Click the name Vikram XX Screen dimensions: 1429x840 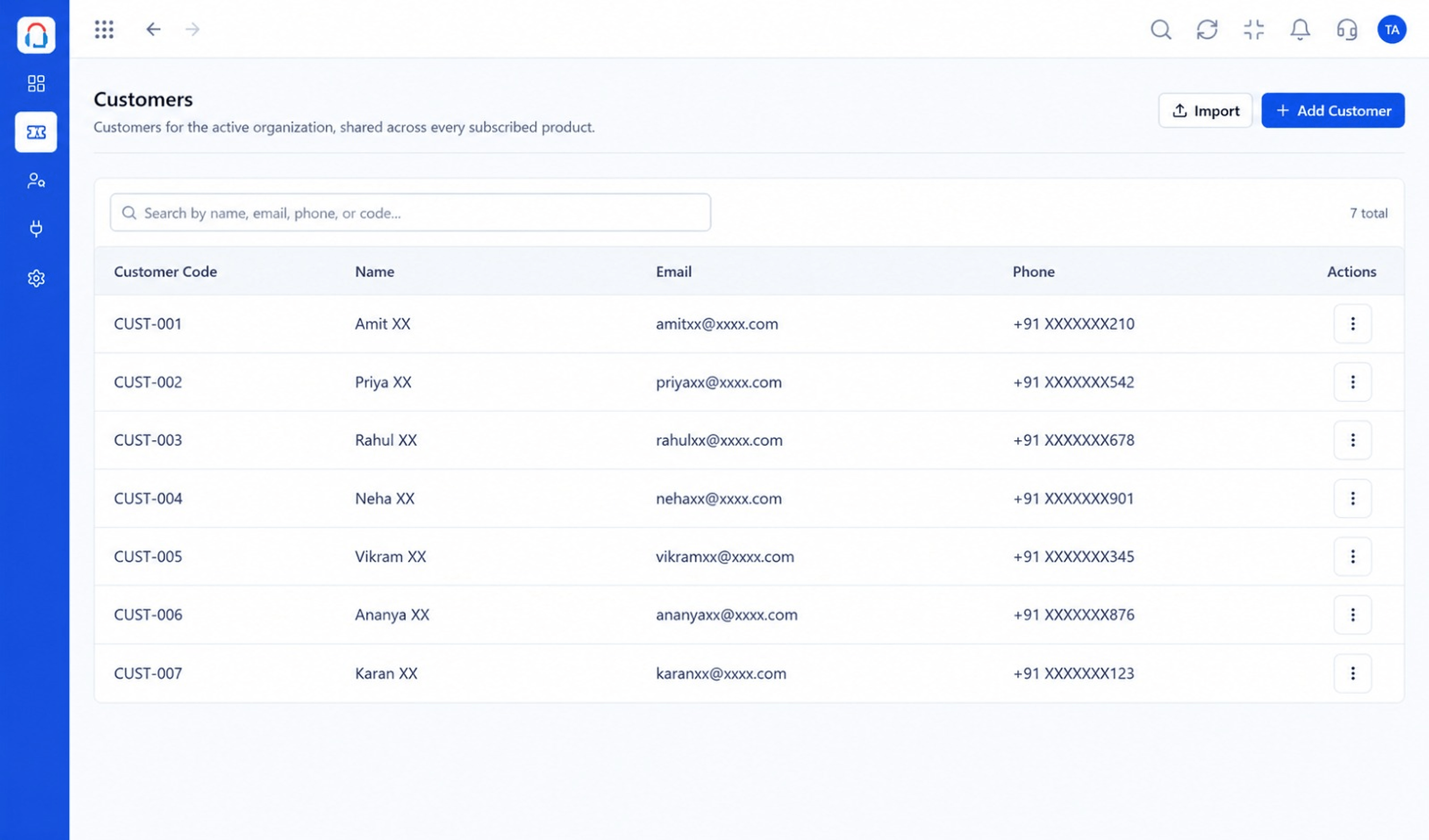[x=391, y=557]
